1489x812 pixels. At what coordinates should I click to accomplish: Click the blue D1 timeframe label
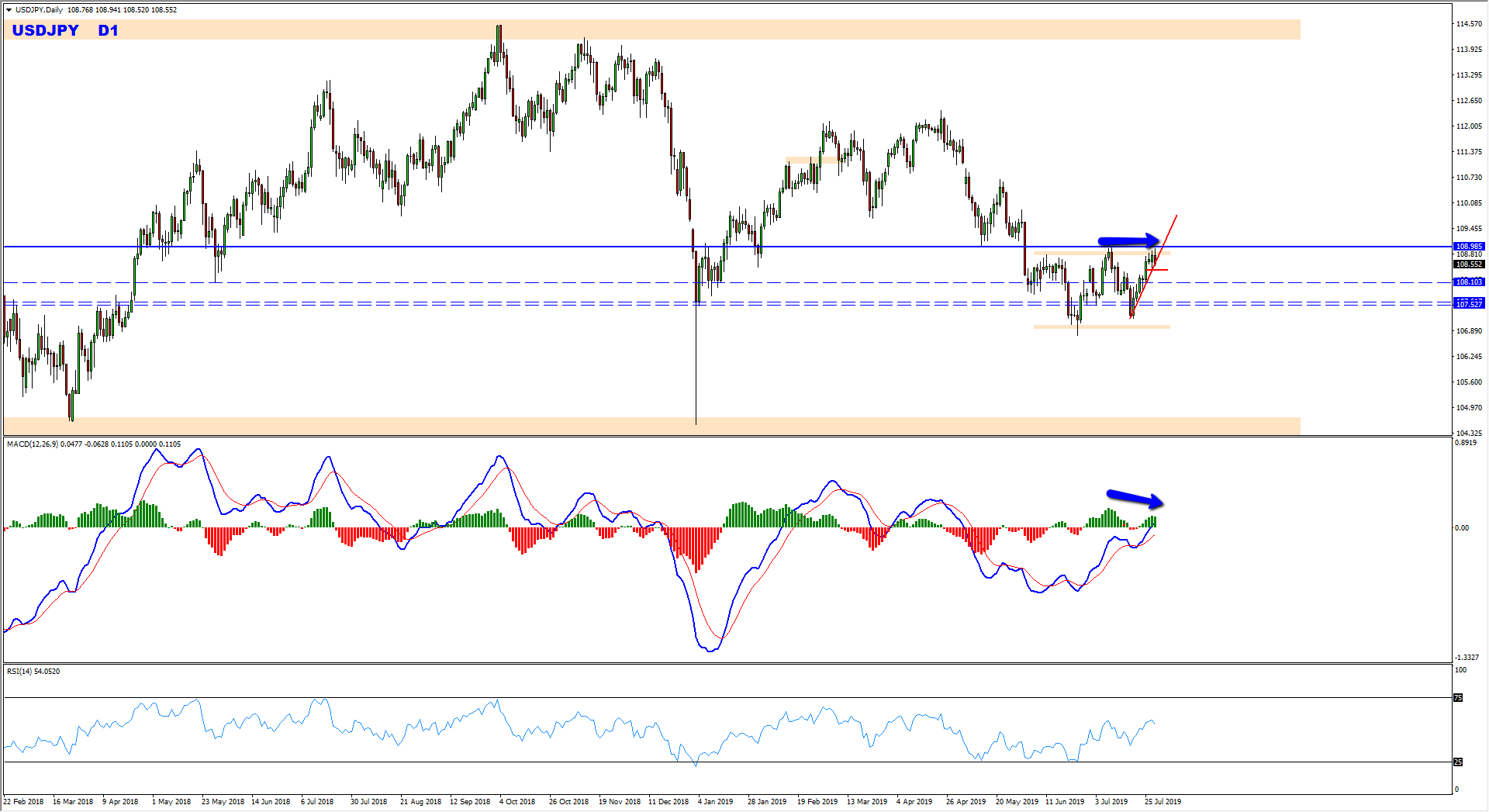pyautogui.click(x=108, y=30)
